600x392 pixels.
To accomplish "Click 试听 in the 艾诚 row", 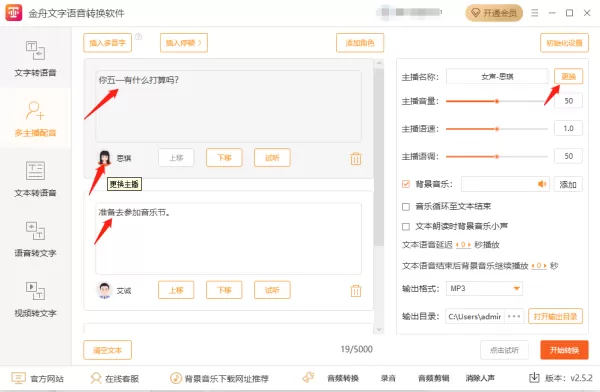I will (272, 290).
